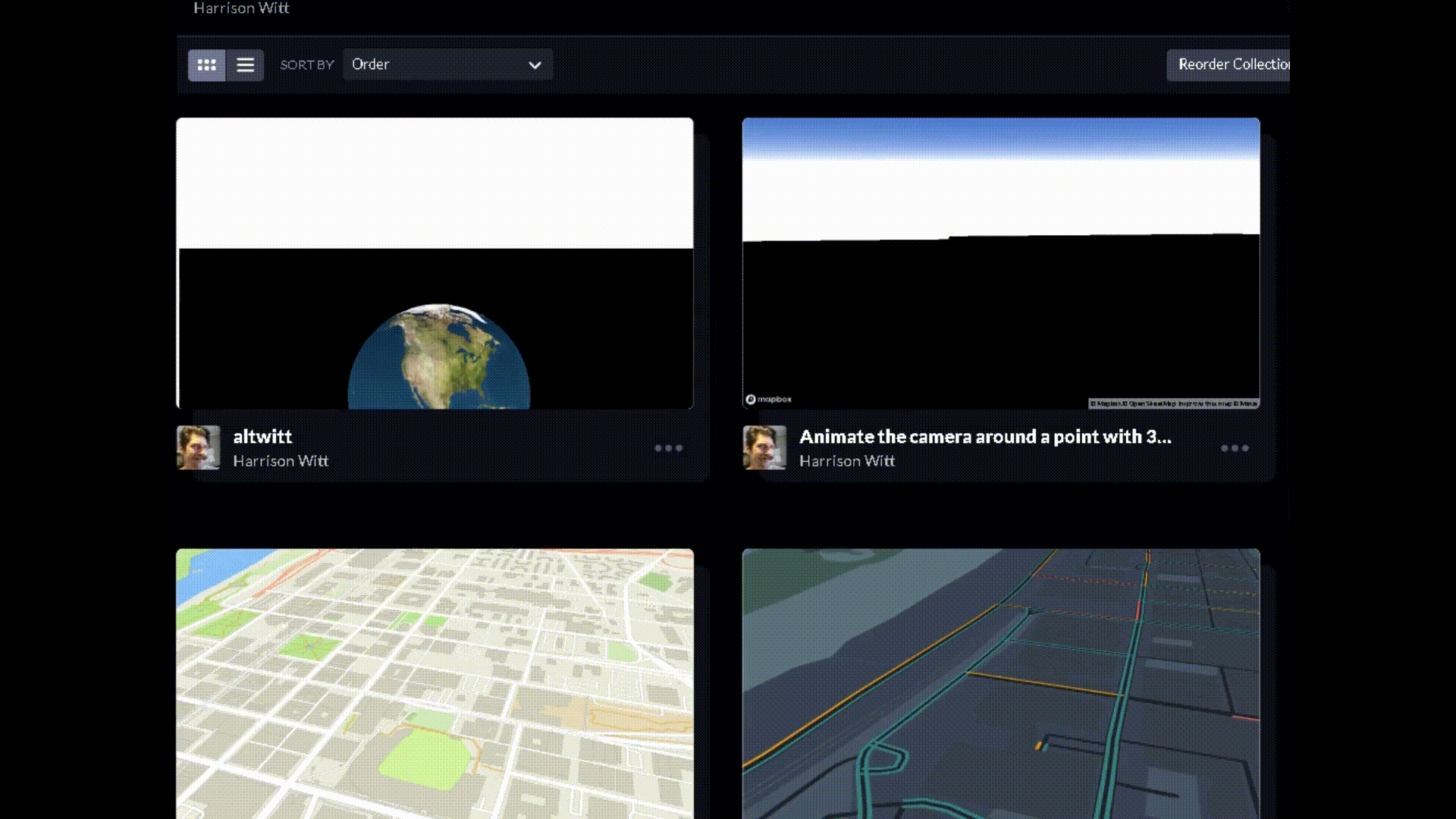Open the Sort By Order dropdown
The width and height of the screenshot is (1456, 819).
(x=447, y=64)
